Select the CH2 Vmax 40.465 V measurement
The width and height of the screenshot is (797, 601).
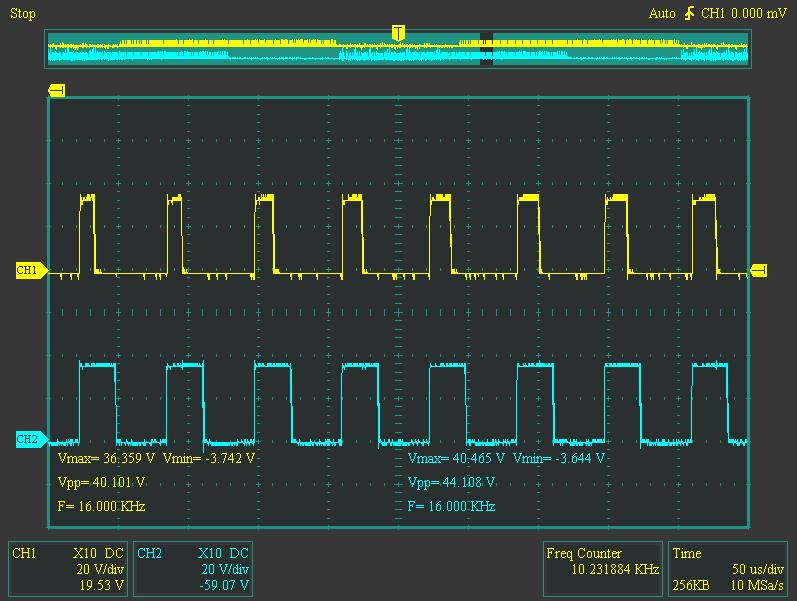point(457,458)
